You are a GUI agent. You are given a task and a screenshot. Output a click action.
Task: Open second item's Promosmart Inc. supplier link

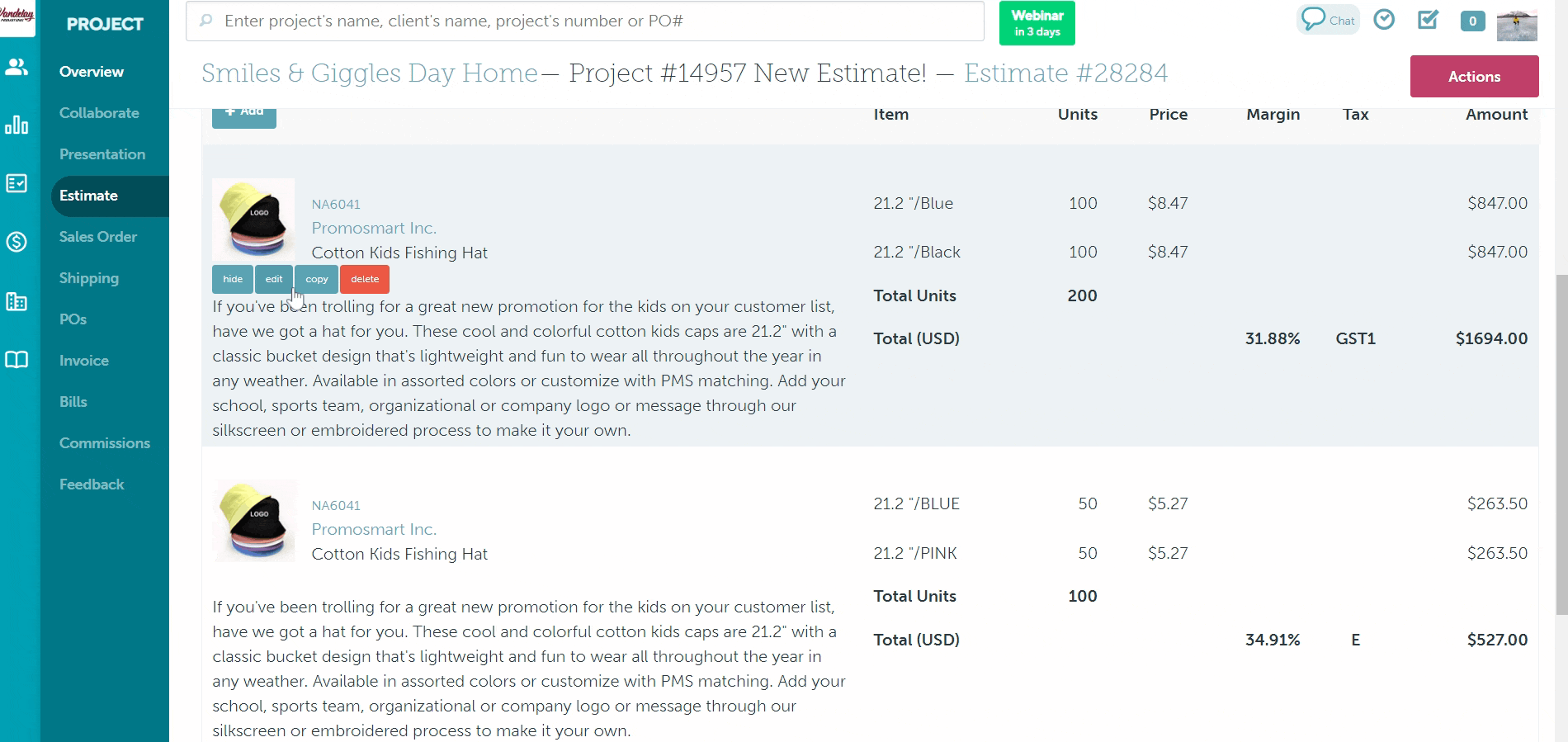(374, 529)
